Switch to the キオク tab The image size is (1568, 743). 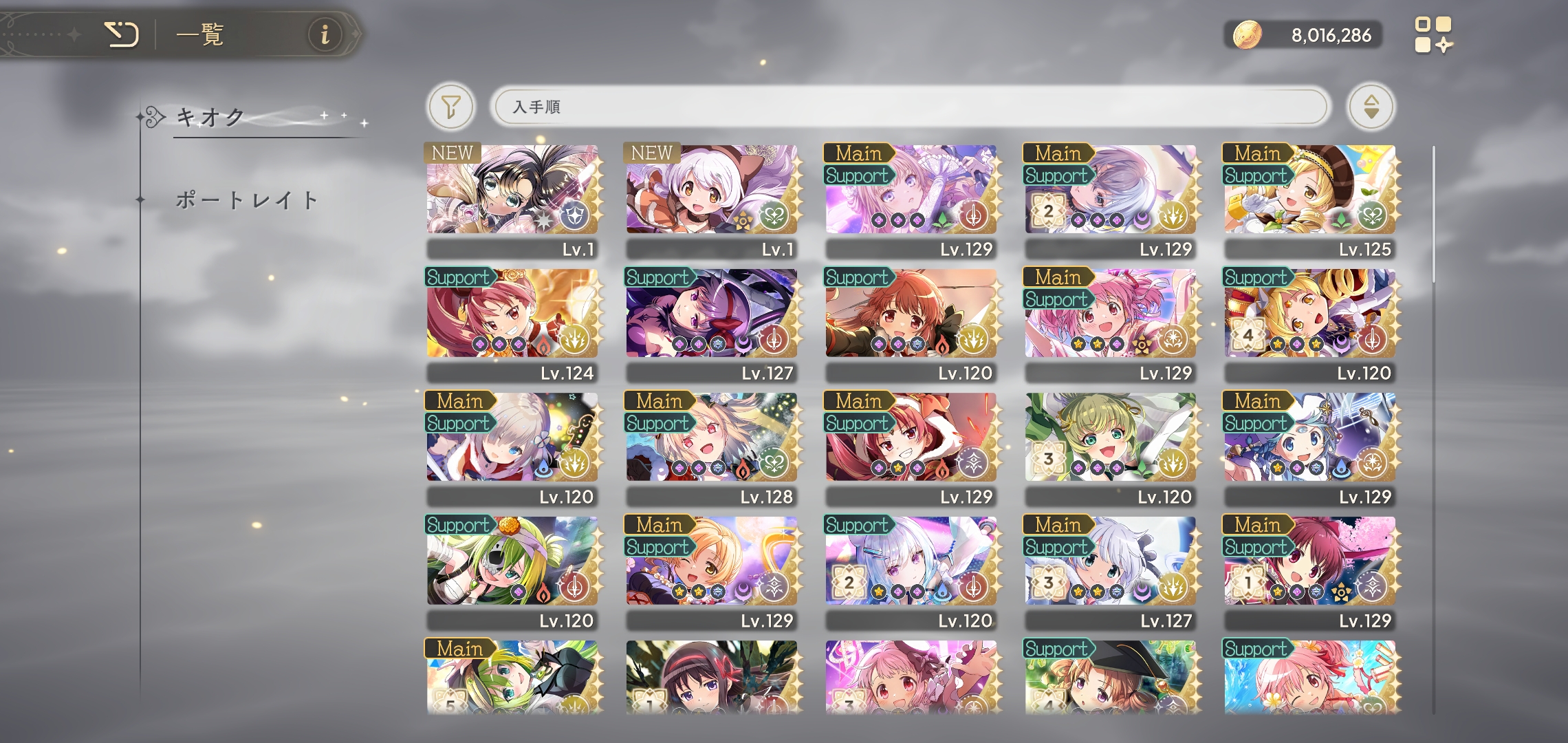coord(210,118)
